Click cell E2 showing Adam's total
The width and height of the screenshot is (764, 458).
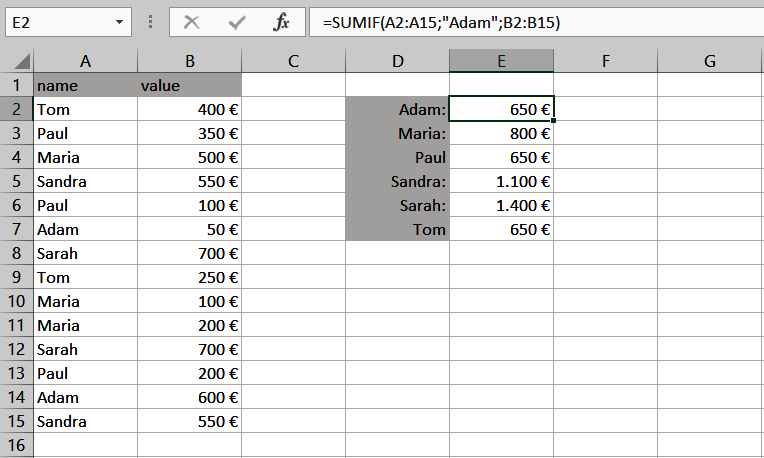coord(501,110)
